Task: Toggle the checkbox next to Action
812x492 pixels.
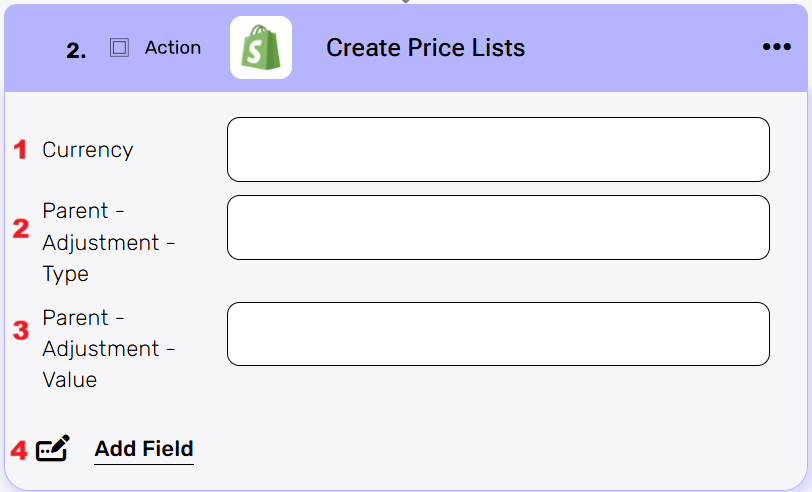Action: [119, 48]
